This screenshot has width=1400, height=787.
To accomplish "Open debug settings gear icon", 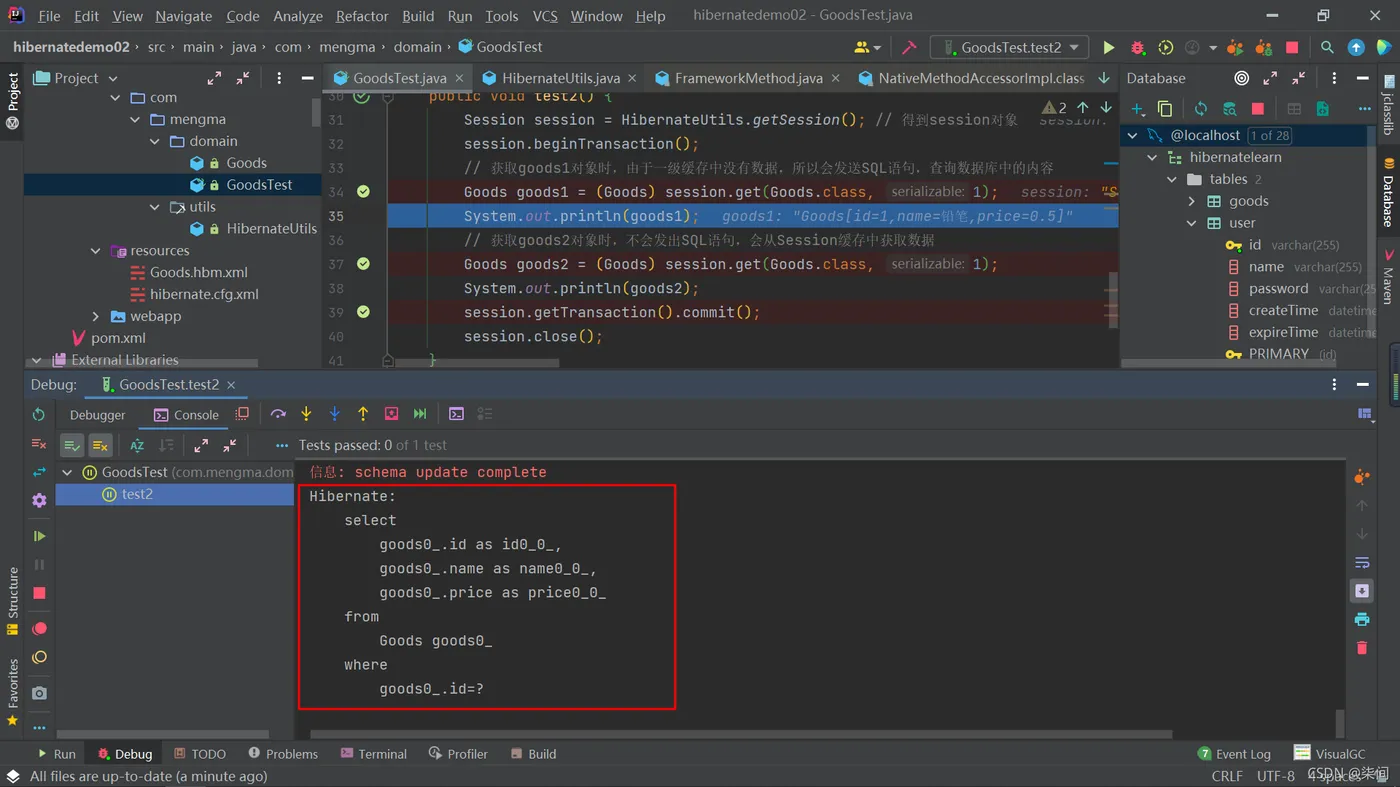I will click(39, 500).
